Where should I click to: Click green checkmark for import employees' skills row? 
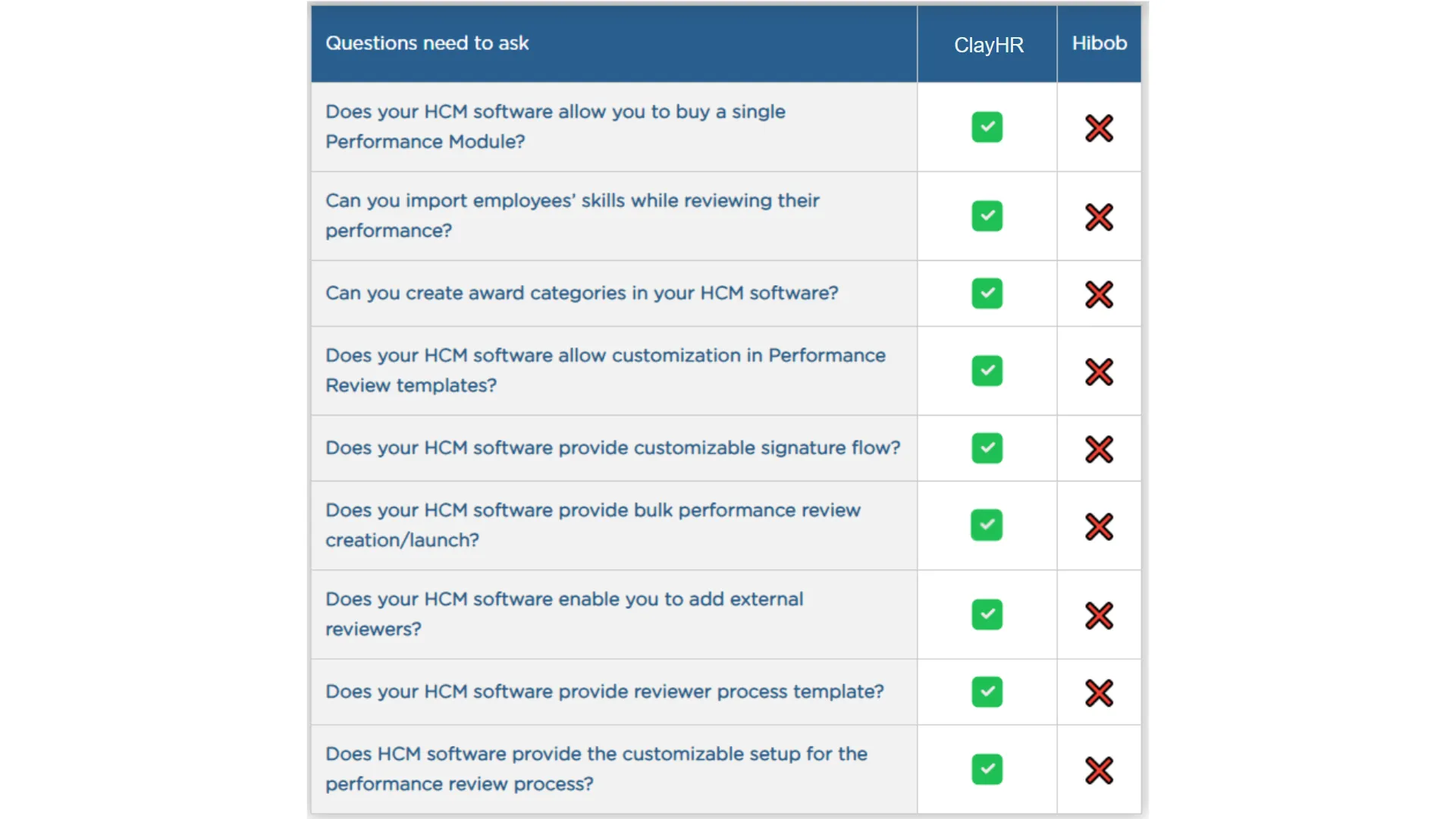pyautogui.click(x=987, y=216)
